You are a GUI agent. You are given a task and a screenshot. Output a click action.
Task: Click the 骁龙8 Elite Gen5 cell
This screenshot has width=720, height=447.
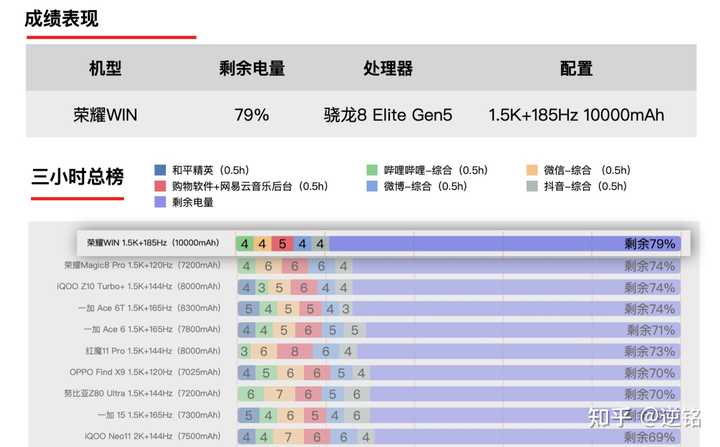point(388,115)
